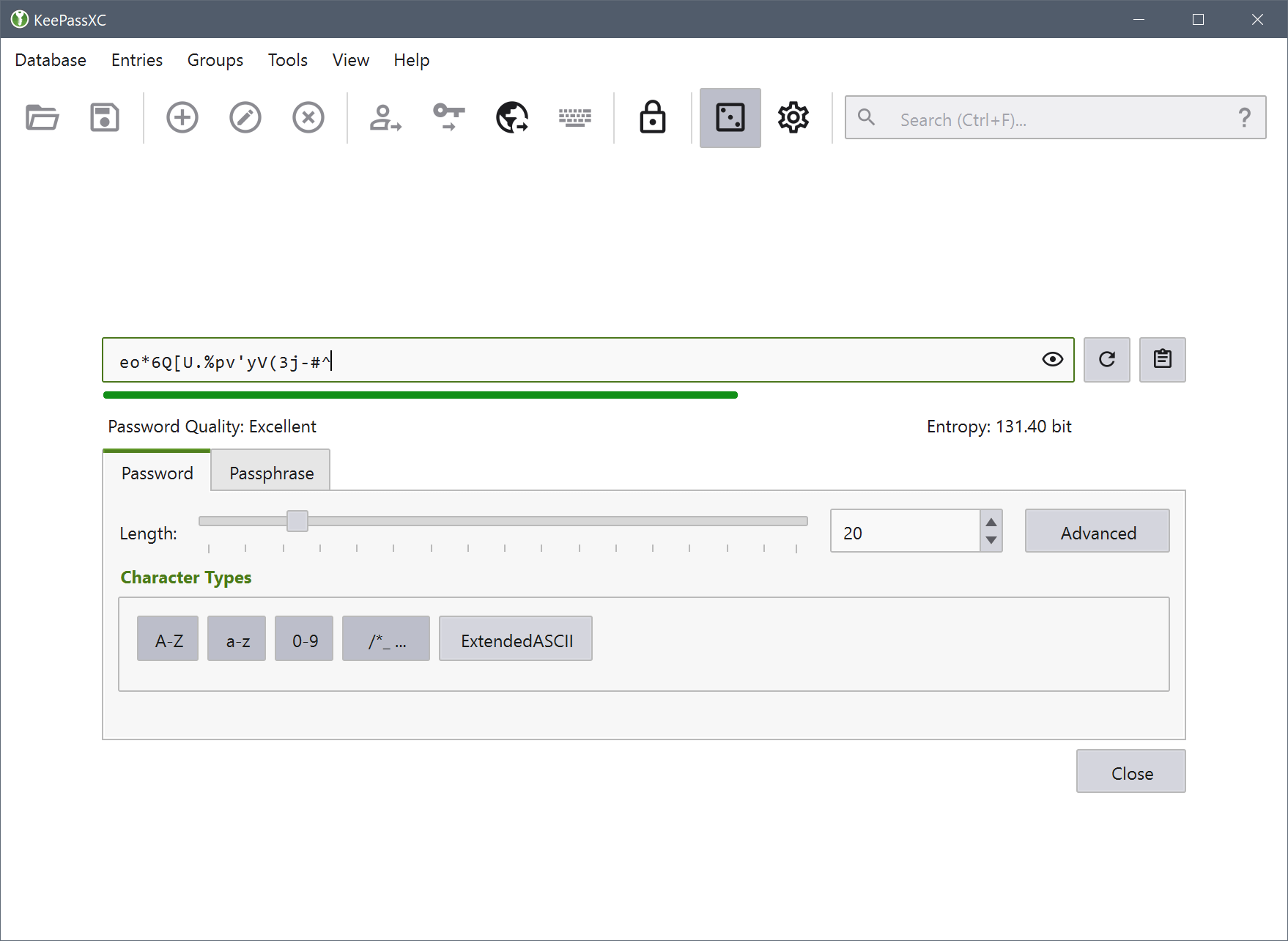Click the Open Database folder icon
1288x941 pixels.
click(x=42, y=117)
